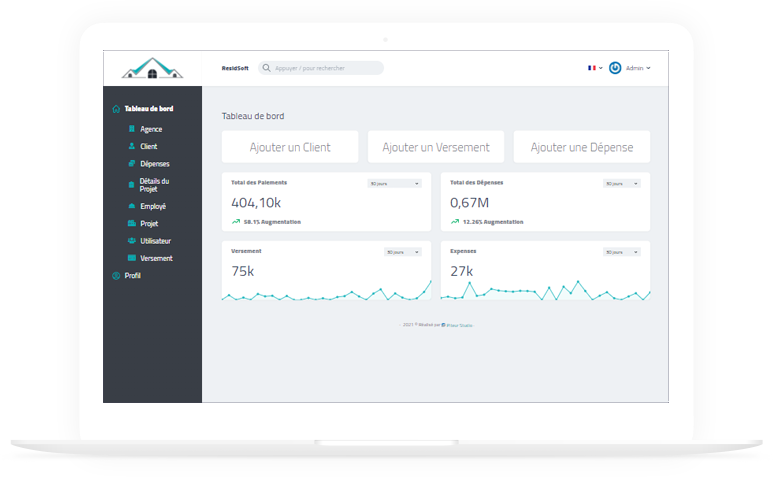Click the Client person icon
Viewport: 773px width, 478px height.
(x=132, y=146)
